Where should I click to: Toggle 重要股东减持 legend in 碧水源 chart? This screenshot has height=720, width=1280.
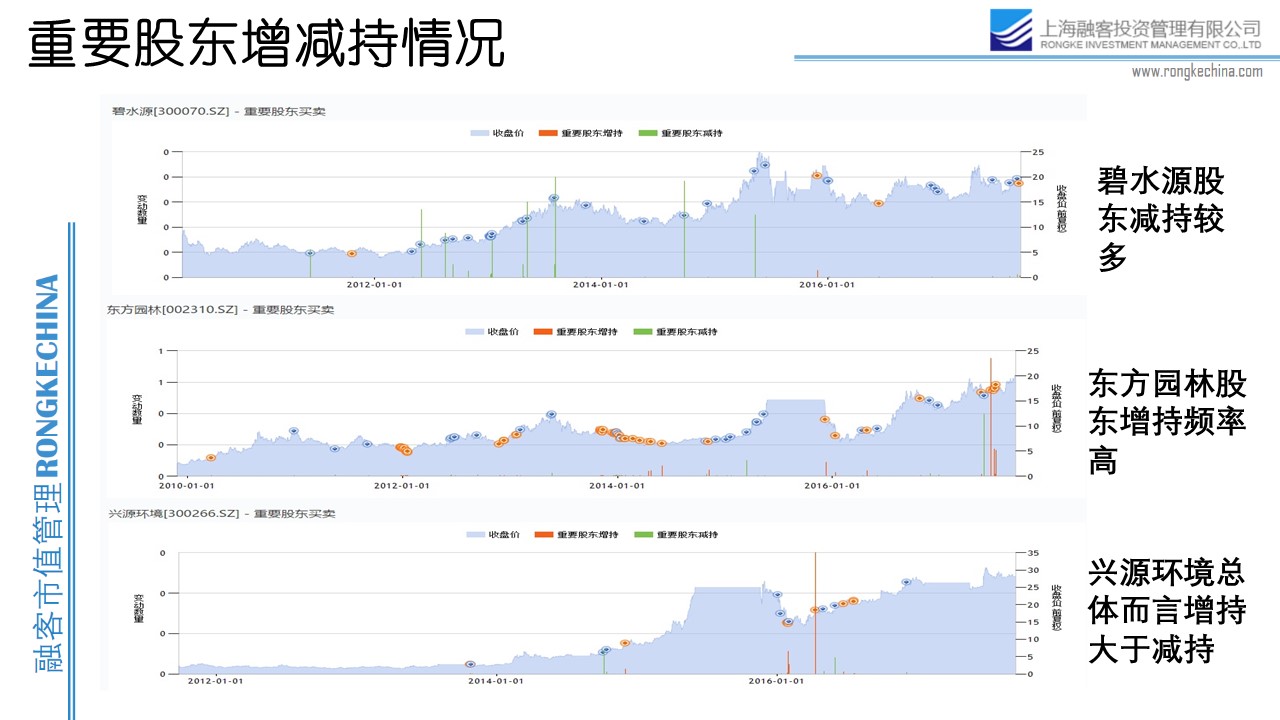coord(680,133)
